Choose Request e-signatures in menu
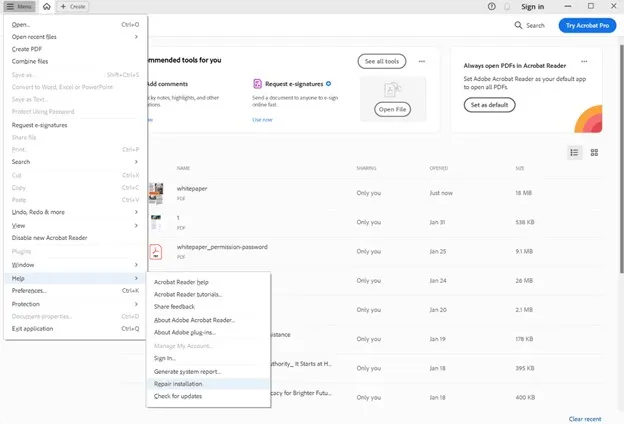The image size is (624, 424). (75, 125)
